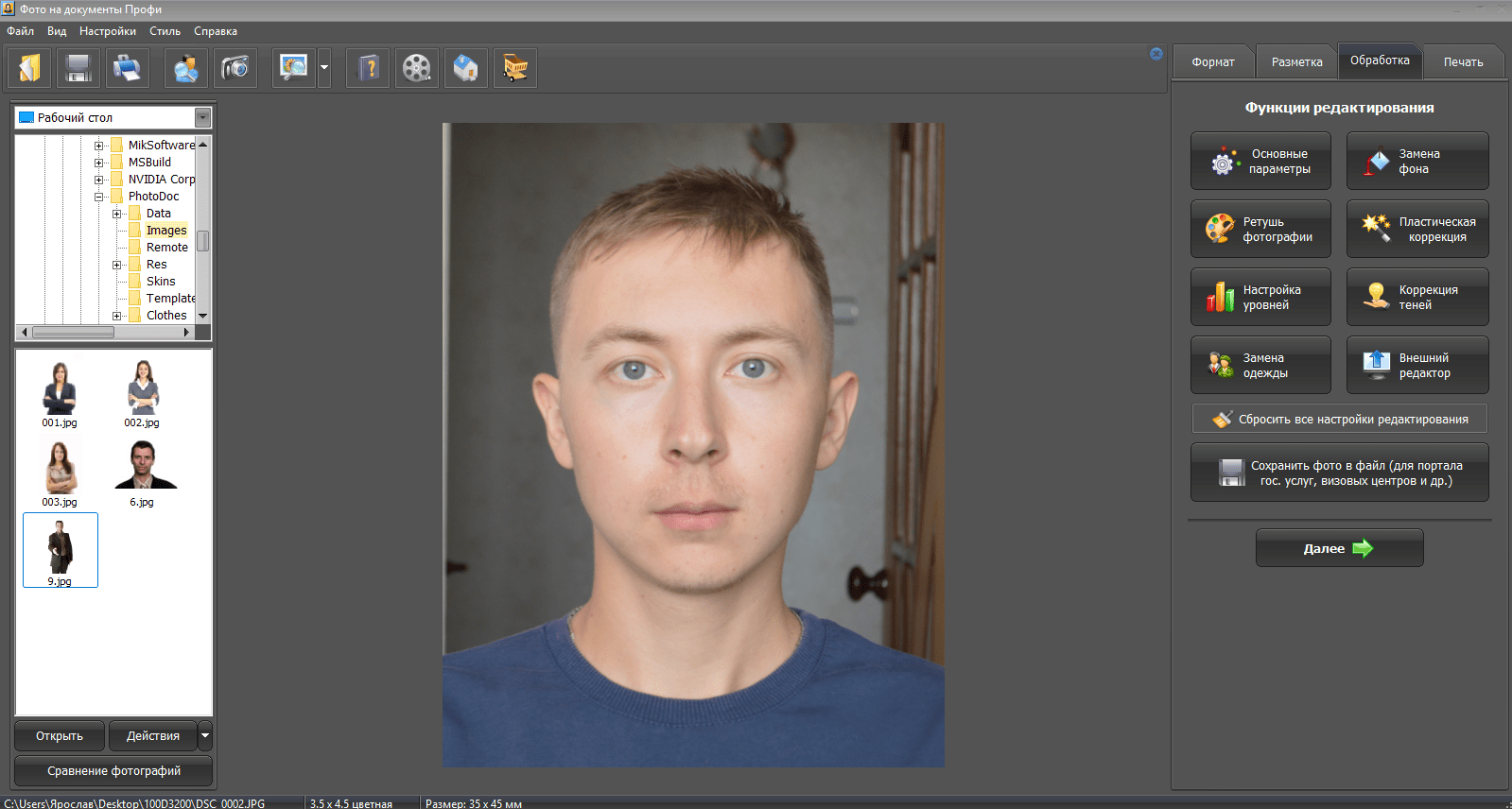Open the Настройки menu
The height and width of the screenshot is (809, 1512).
pos(108,31)
